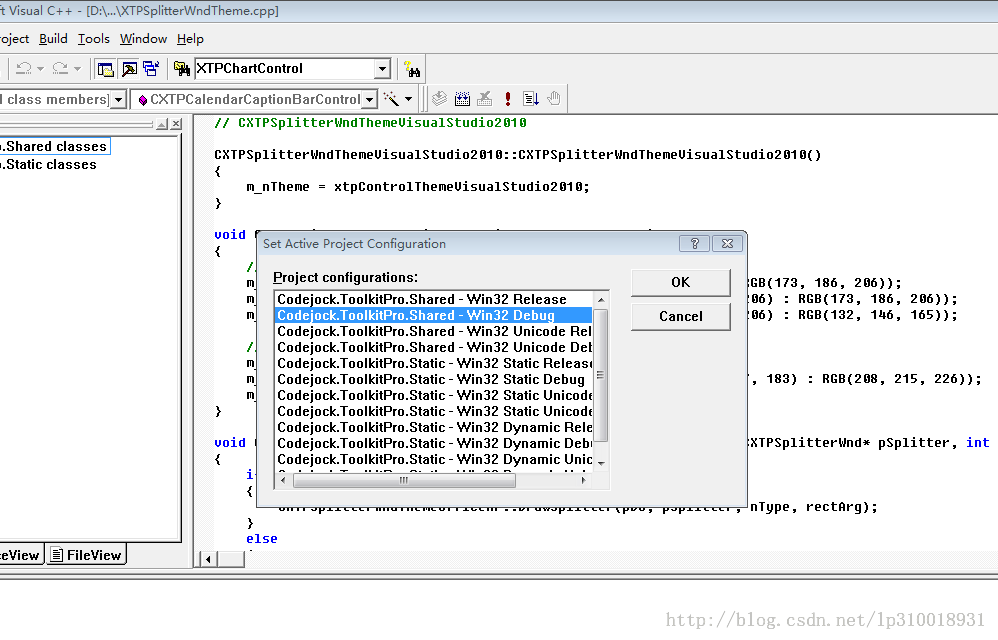Viewport: 998px width, 640px height.
Task: Click OK in the configuration dialog
Action: click(x=680, y=282)
